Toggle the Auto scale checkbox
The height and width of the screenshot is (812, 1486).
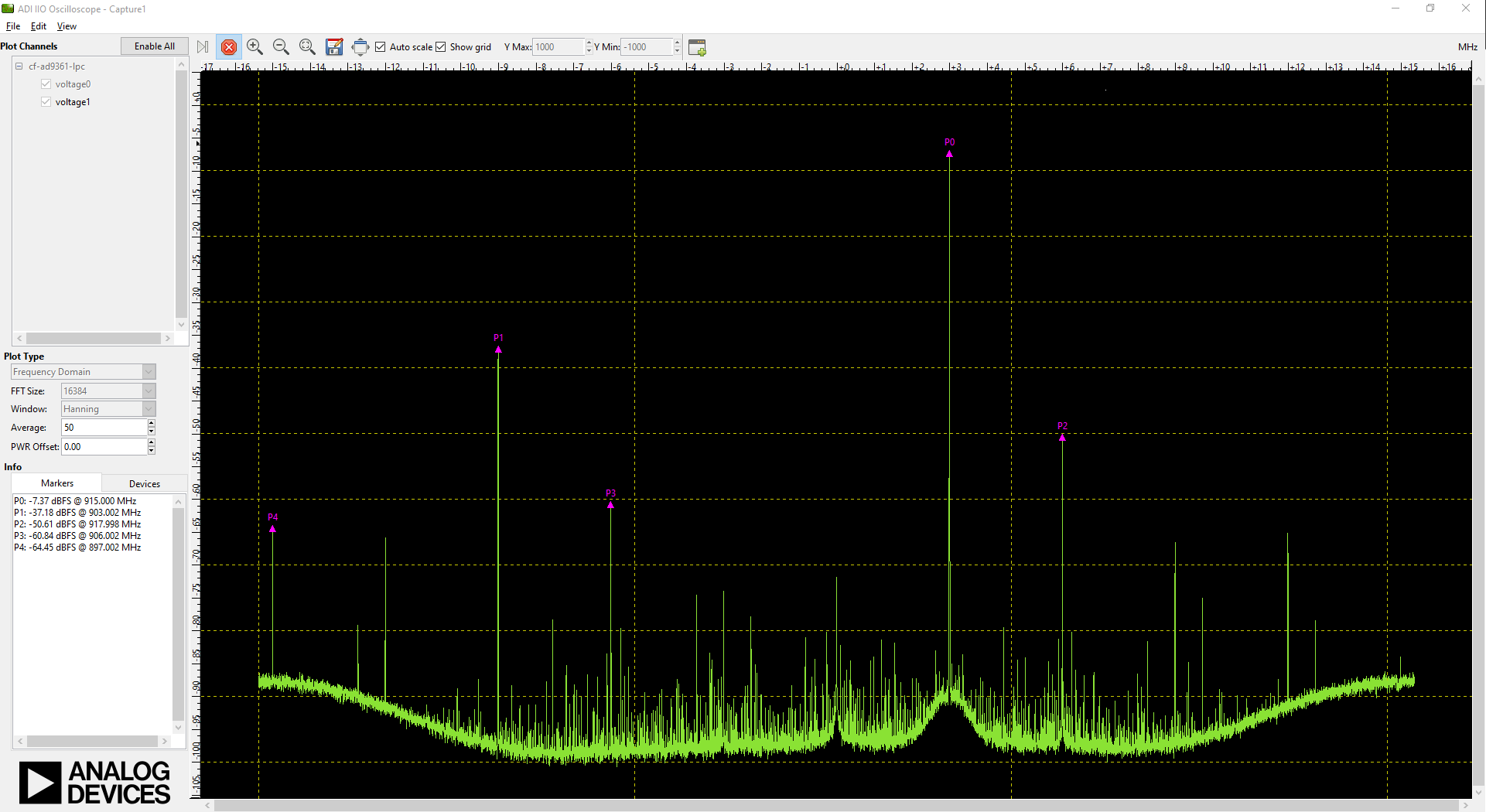coord(381,47)
